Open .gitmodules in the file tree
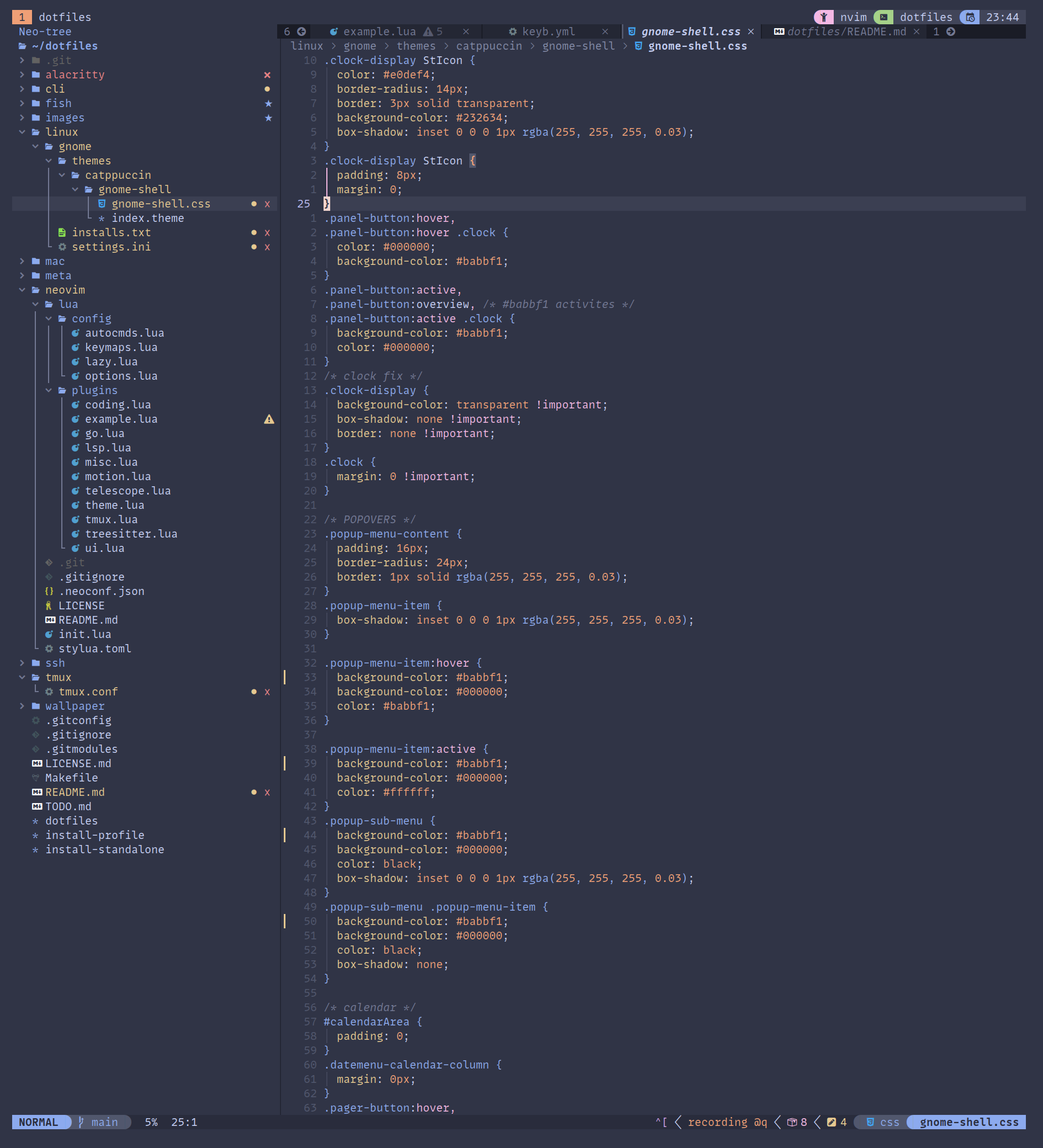Viewport: 1043px width, 1148px height. click(x=82, y=750)
